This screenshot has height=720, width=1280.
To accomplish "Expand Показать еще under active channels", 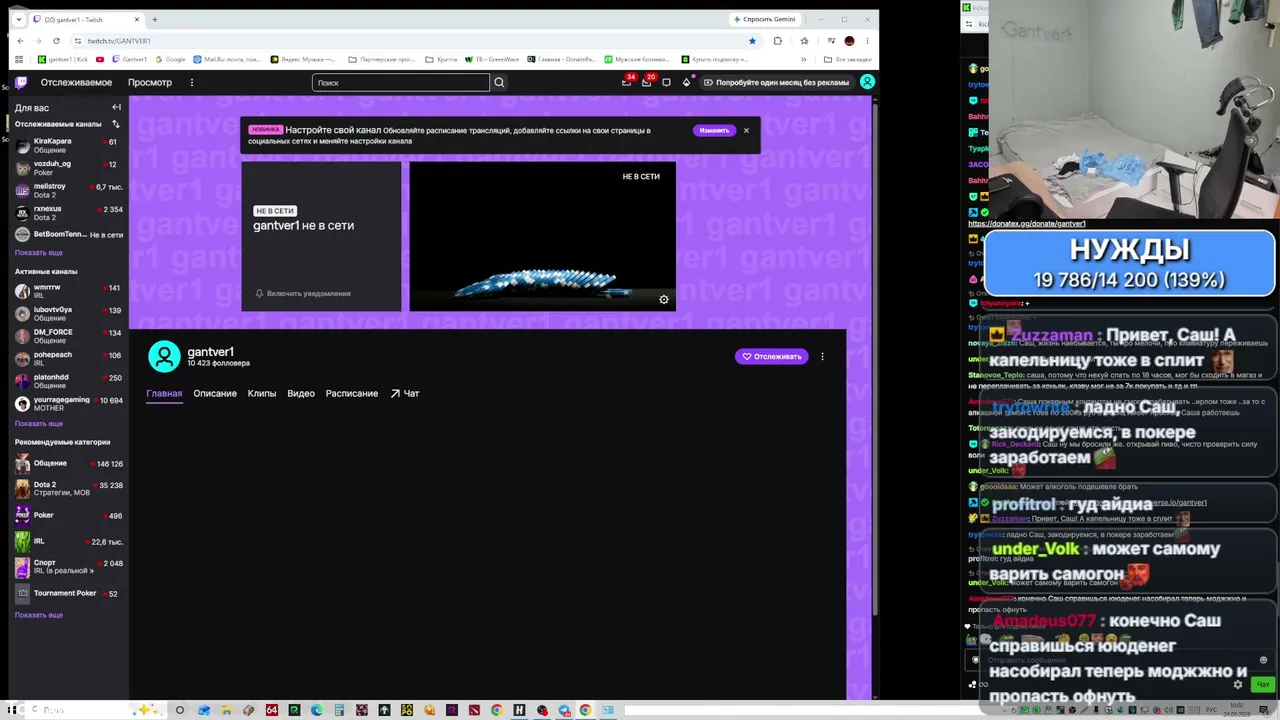I will [x=39, y=423].
